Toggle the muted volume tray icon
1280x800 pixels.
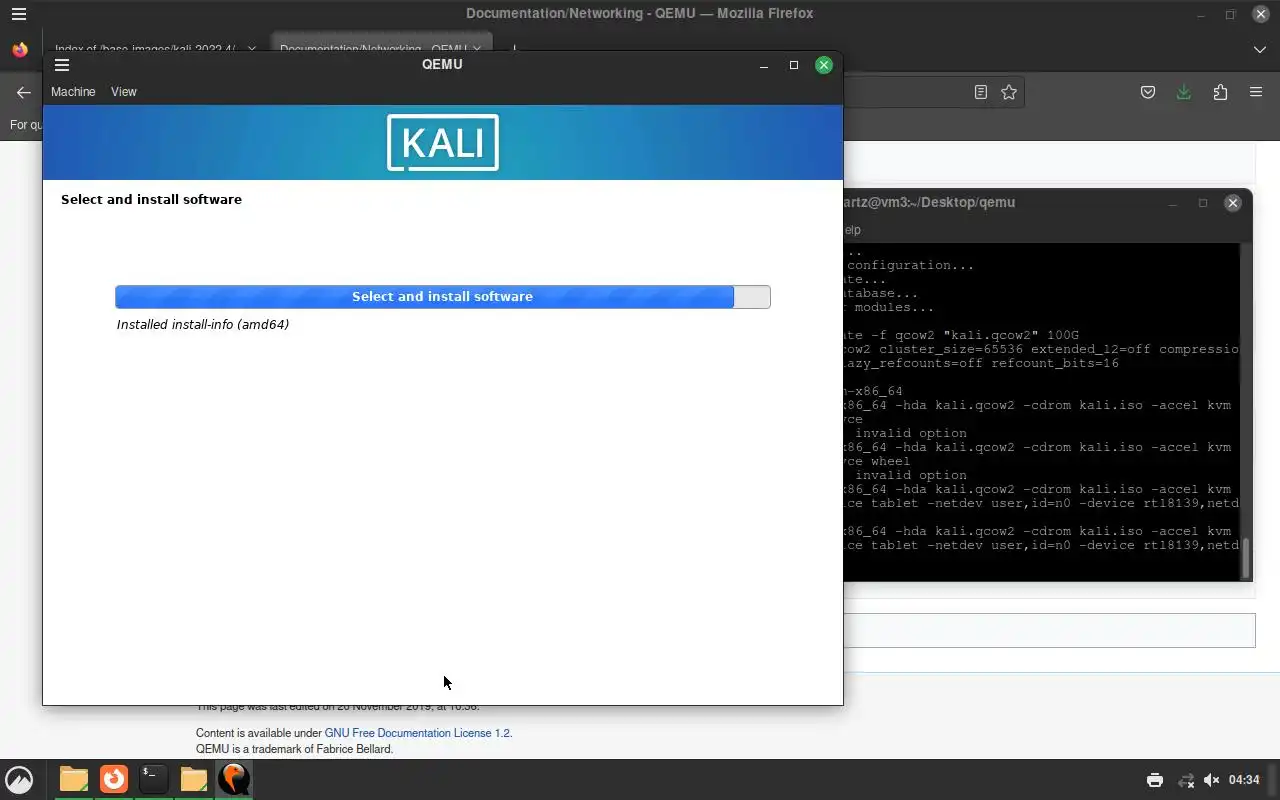click(x=1211, y=780)
